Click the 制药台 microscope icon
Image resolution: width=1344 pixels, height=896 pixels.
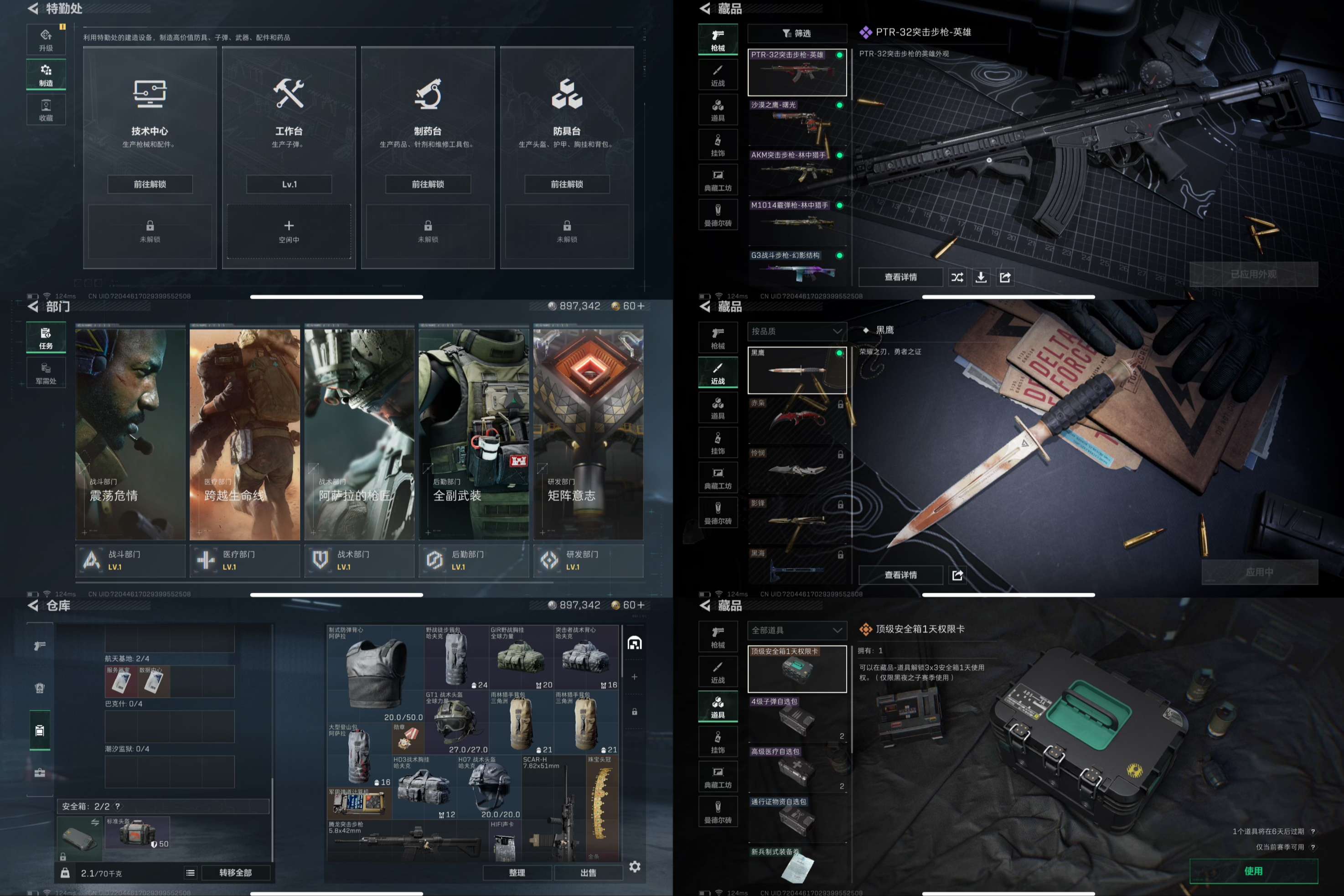pyautogui.click(x=428, y=94)
